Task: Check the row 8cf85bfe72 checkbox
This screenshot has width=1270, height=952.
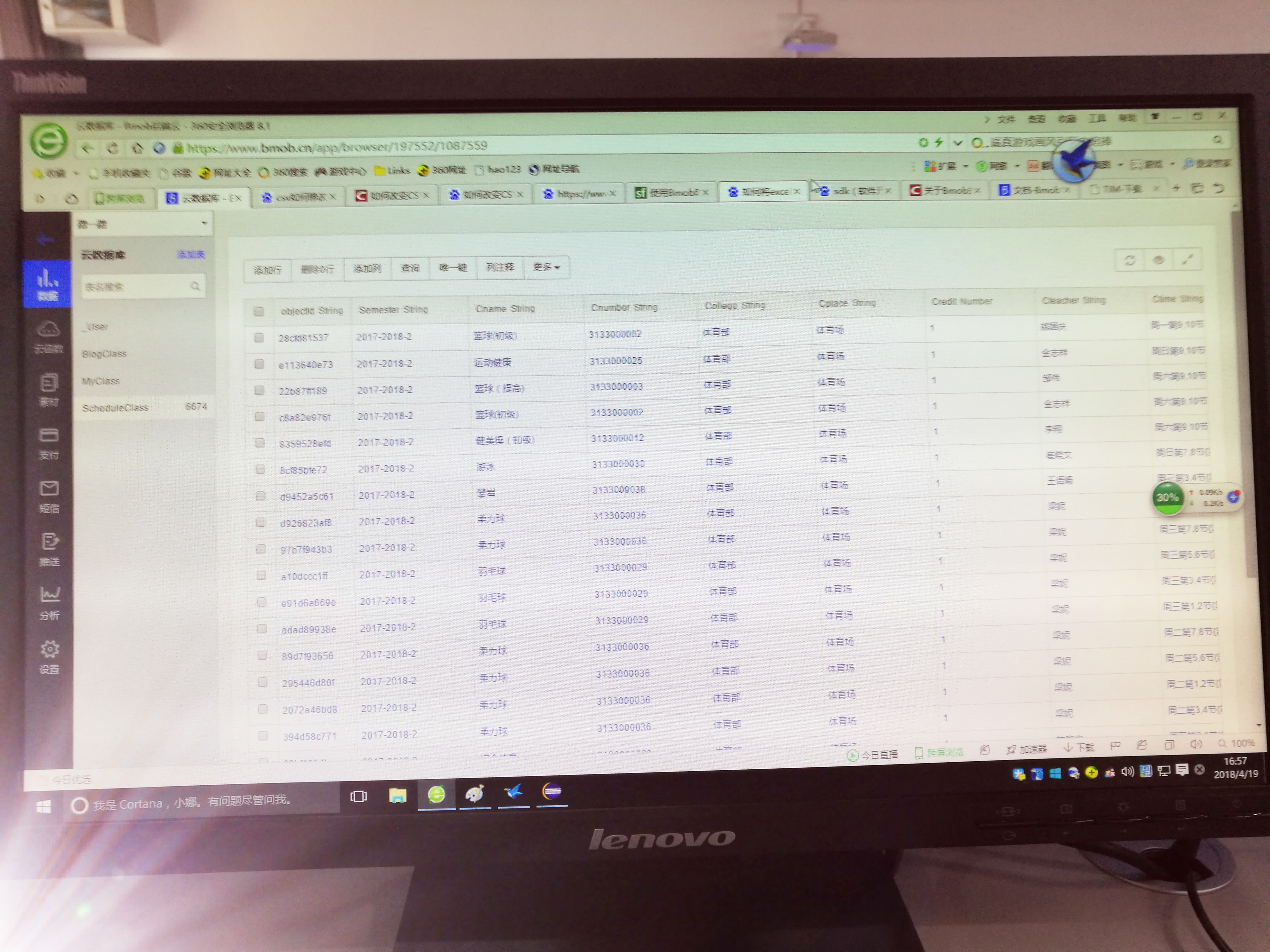Action: tap(260, 469)
